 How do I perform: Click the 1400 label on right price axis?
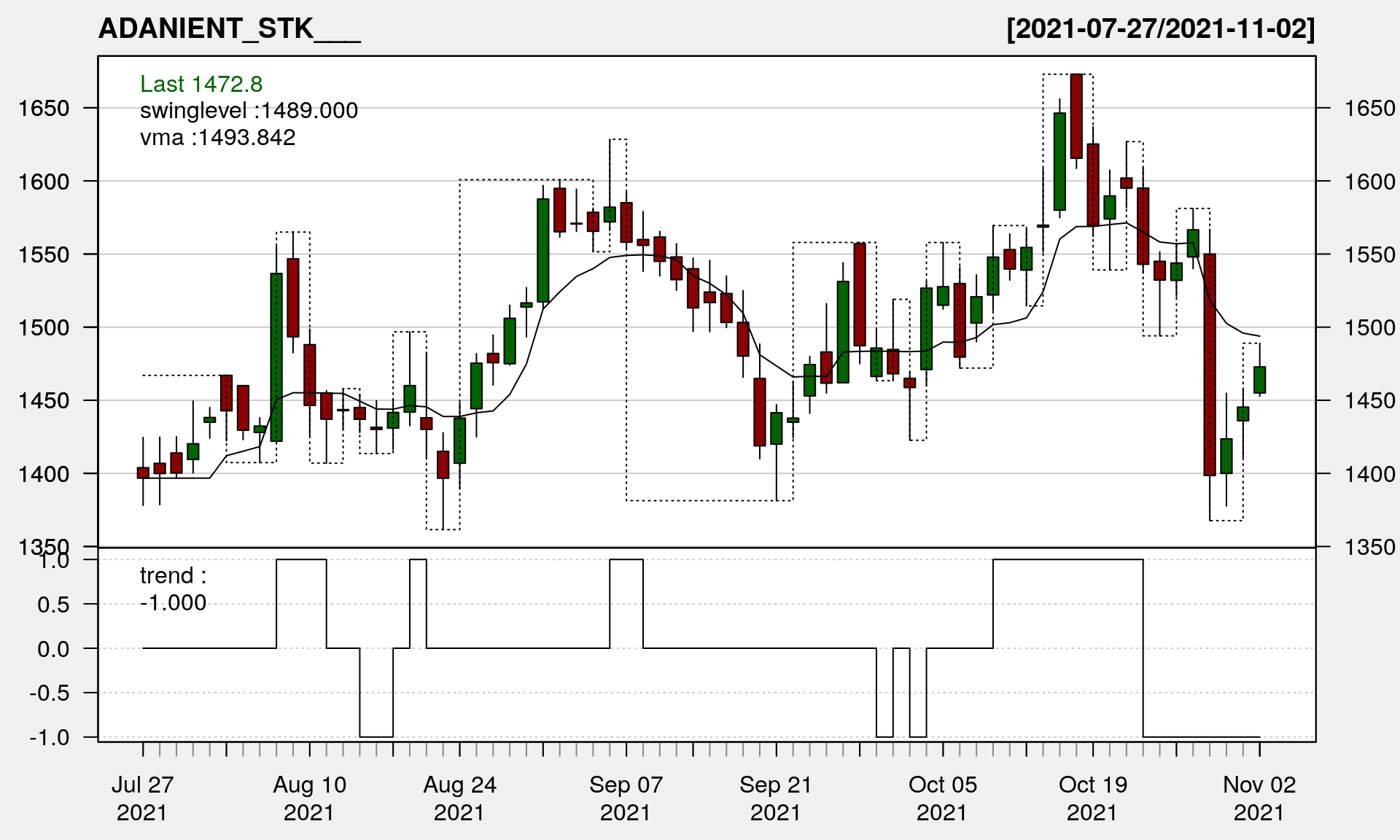1369,474
